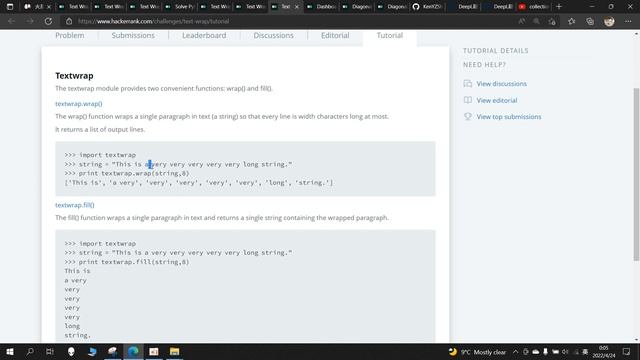Viewport: 640px width, 360px height.
Task: Open the weather widget showing Mostly clear
Action: coord(477,352)
